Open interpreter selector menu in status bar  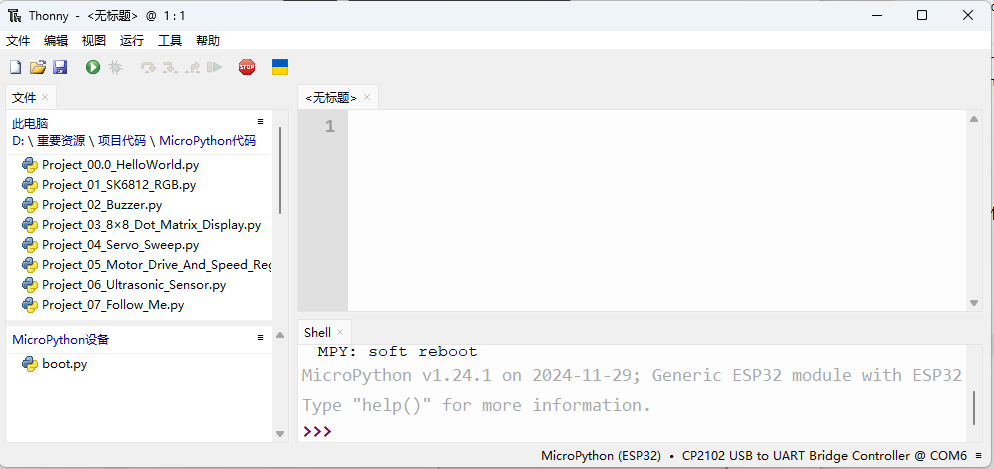pos(979,455)
